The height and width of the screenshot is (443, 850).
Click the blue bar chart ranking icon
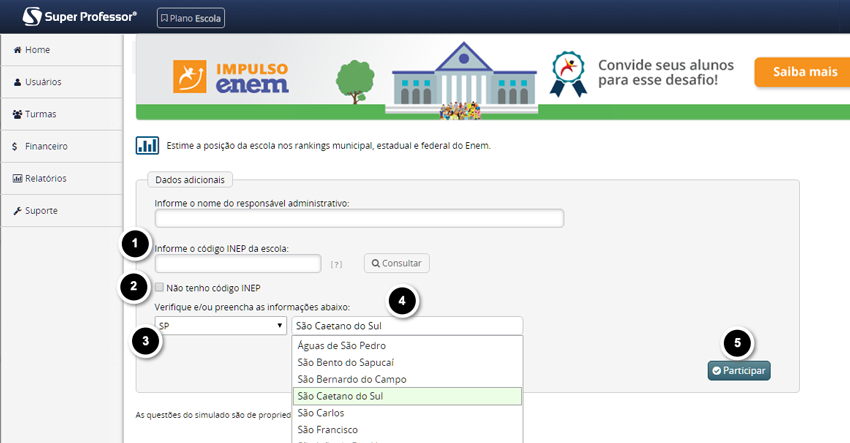(x=147, y=145)
